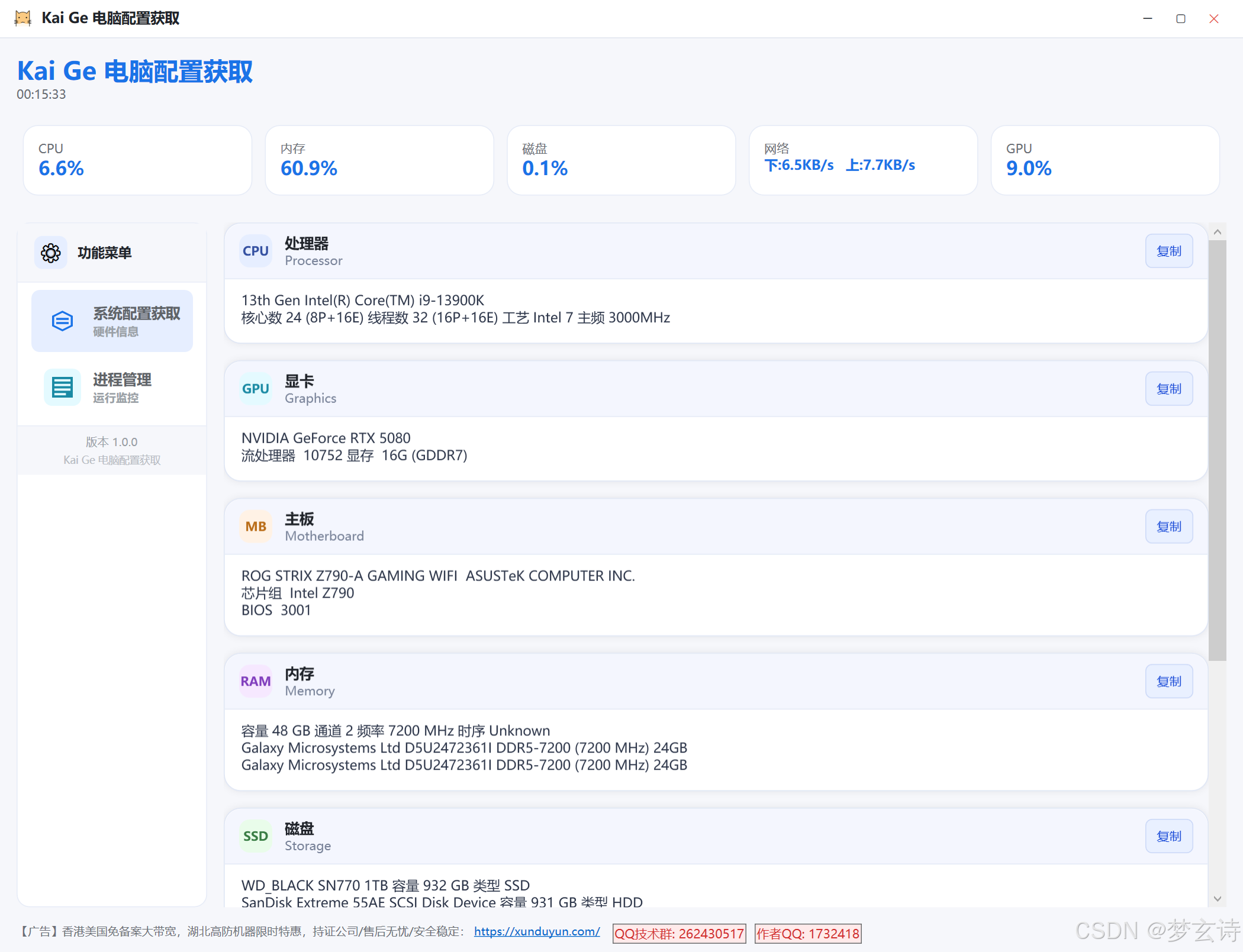Click the MB badge icon in 主板 section
The height and width of the screenshot is (952, 1243).
[256, 527]
